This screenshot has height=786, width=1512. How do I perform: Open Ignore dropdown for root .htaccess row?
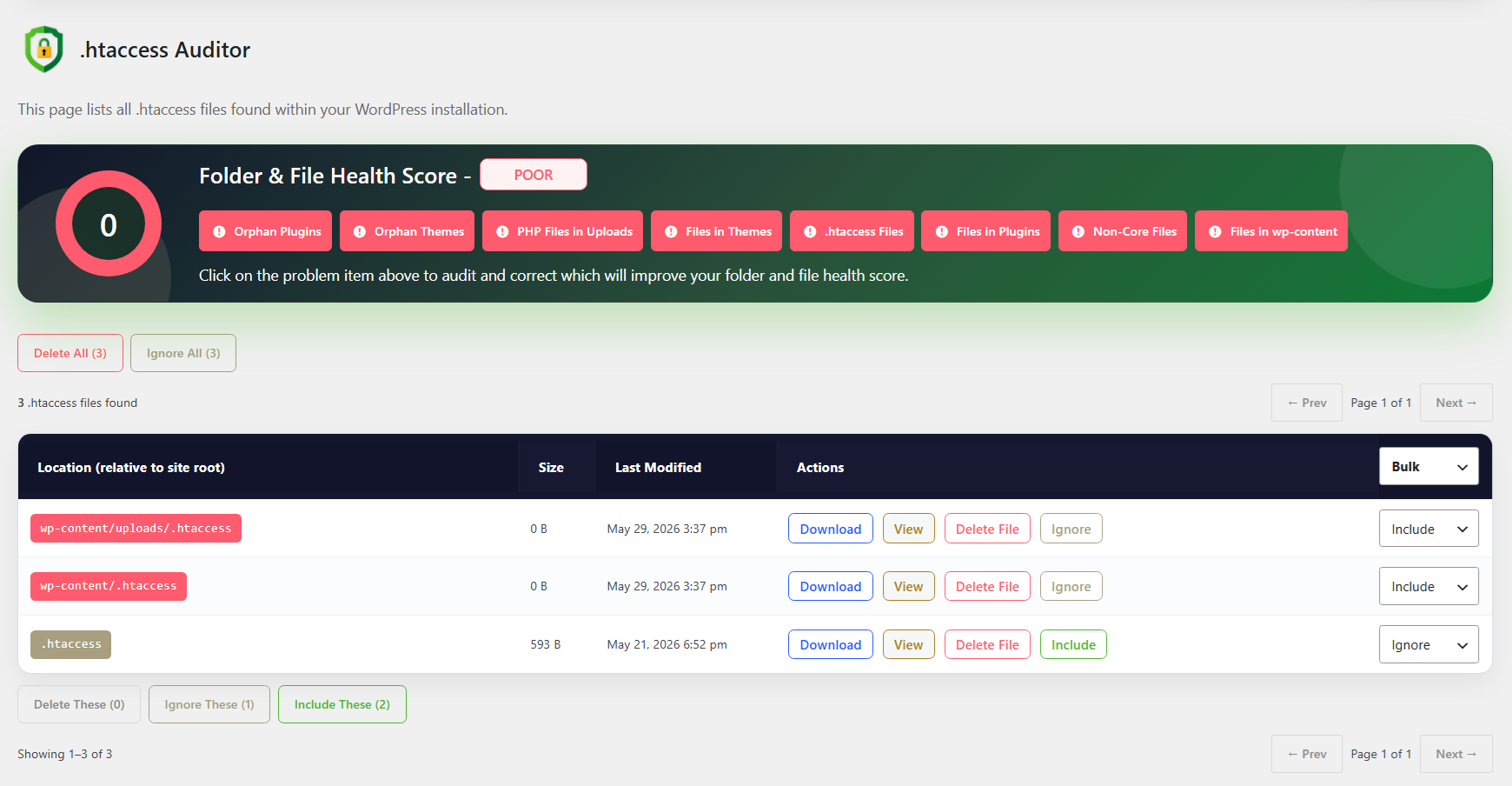1429,645
